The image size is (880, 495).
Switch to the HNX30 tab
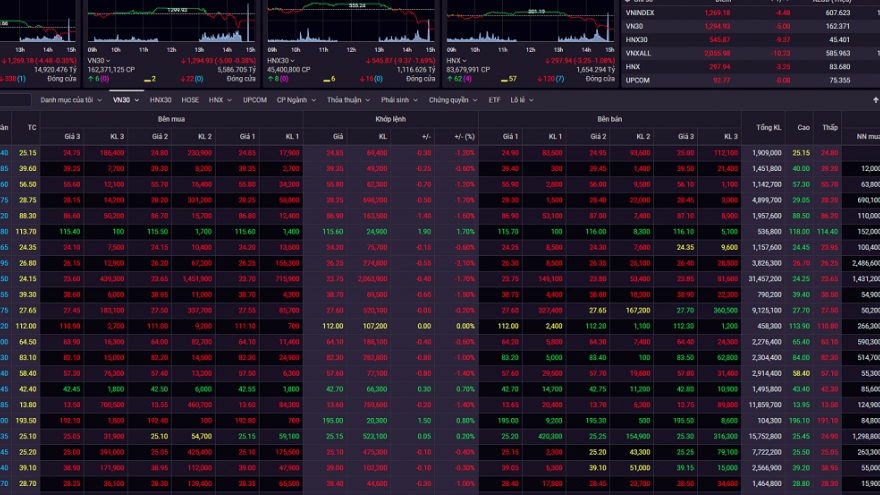(161, 100)
